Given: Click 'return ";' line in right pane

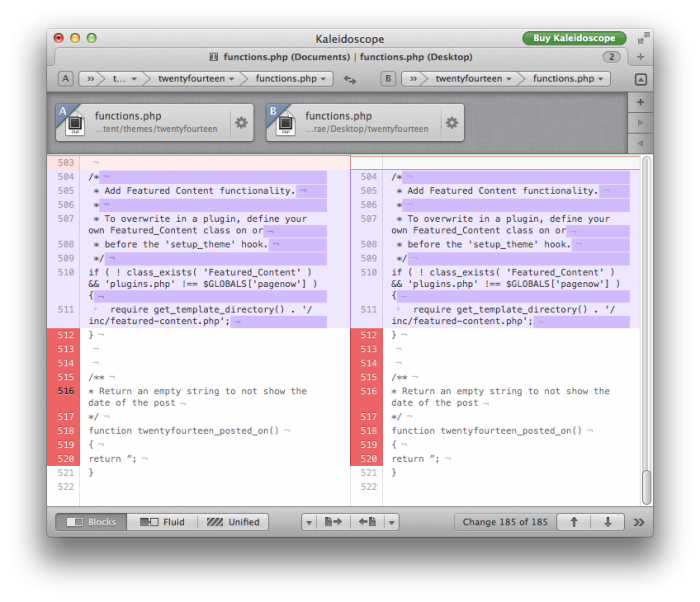Looking at the screenshot, I should pos(415,459).
